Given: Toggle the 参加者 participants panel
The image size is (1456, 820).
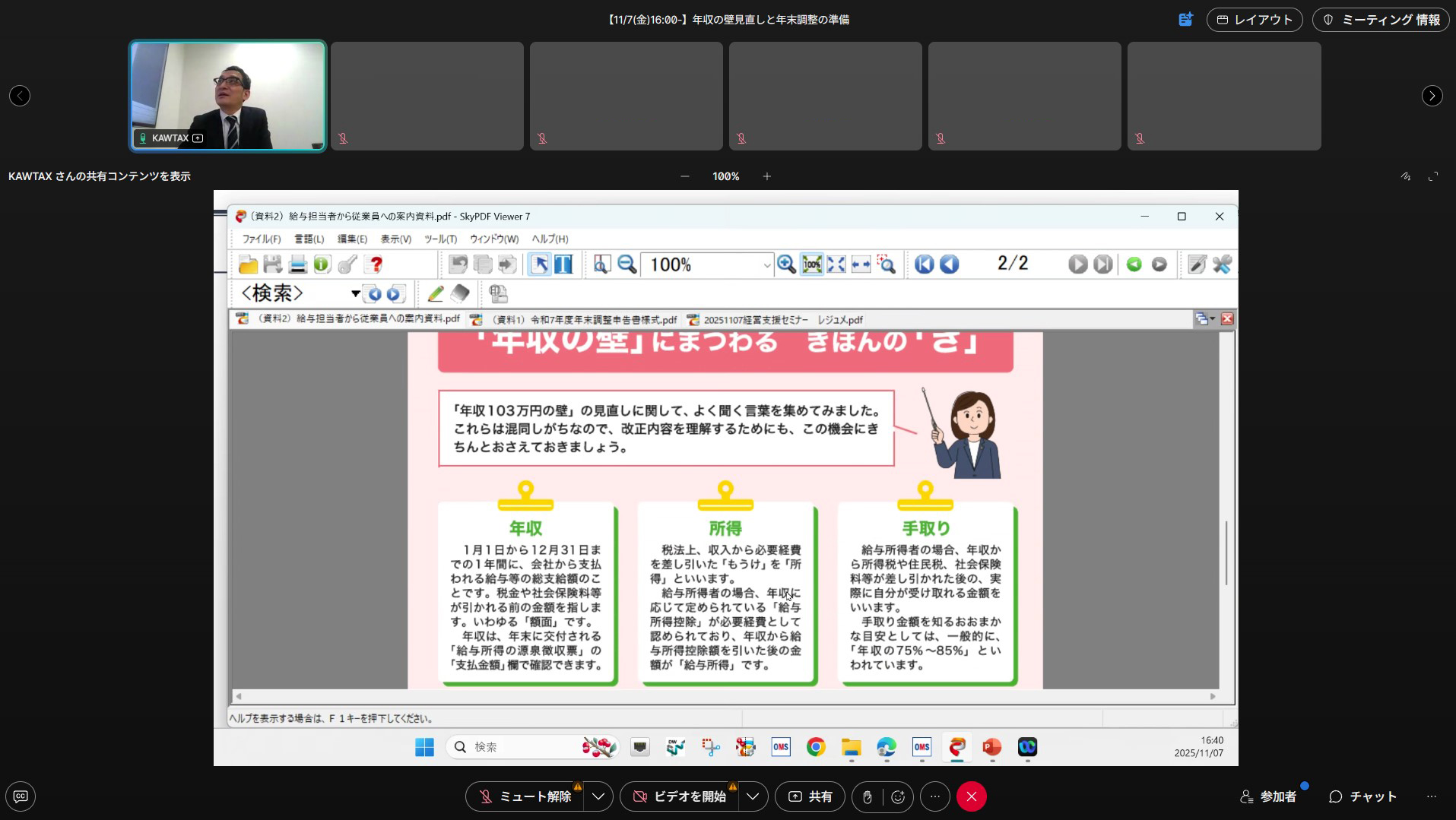Looking at the screenshot, I should tap(1268, 796).
